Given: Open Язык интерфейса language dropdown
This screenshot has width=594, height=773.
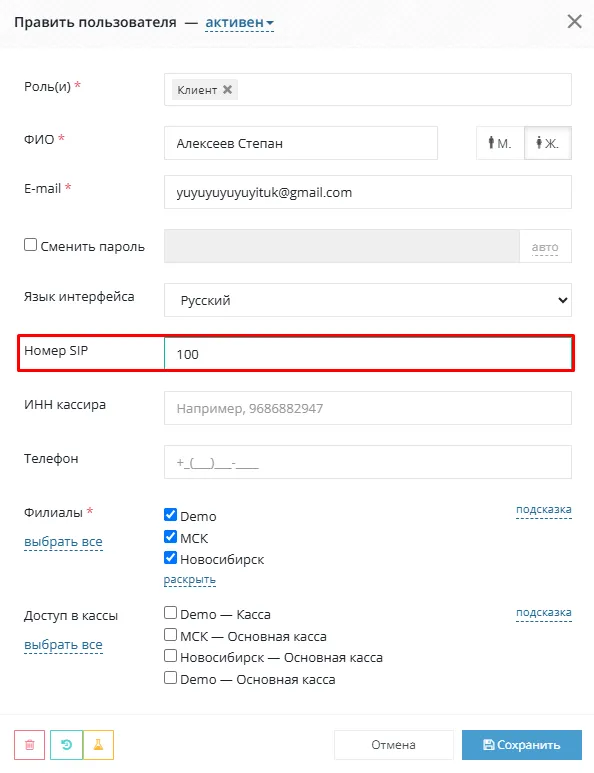Looking at the screenshot, I should [368, 300].
